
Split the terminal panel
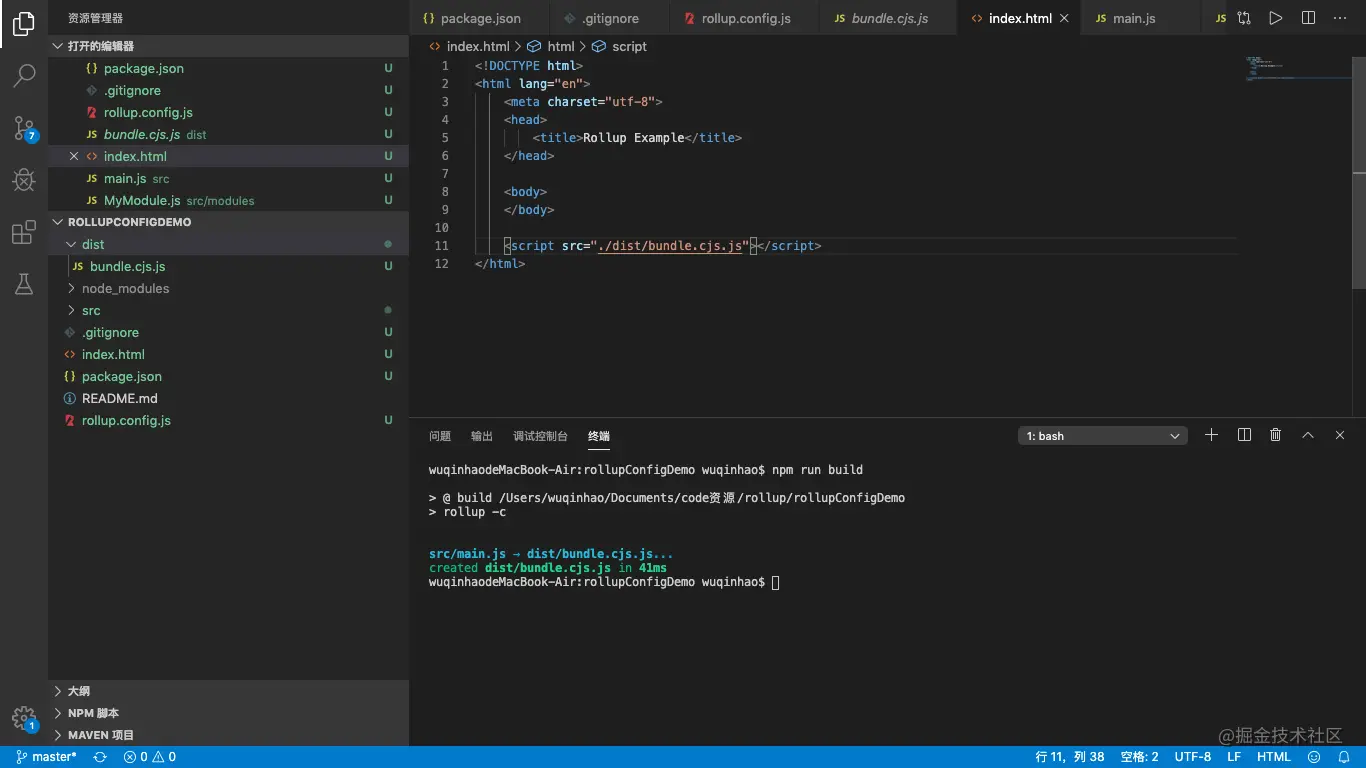[x=1244, y=435]
